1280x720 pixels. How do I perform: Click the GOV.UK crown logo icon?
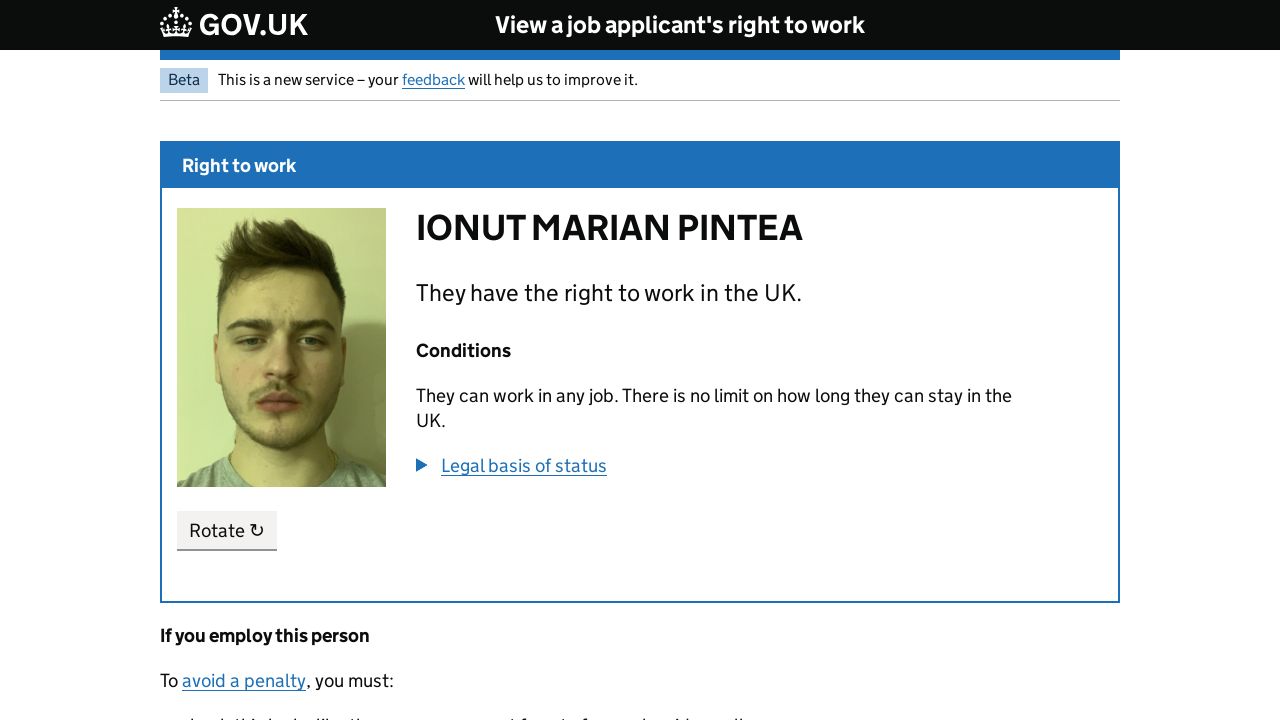pyautogui.click(x=176, y=23)
